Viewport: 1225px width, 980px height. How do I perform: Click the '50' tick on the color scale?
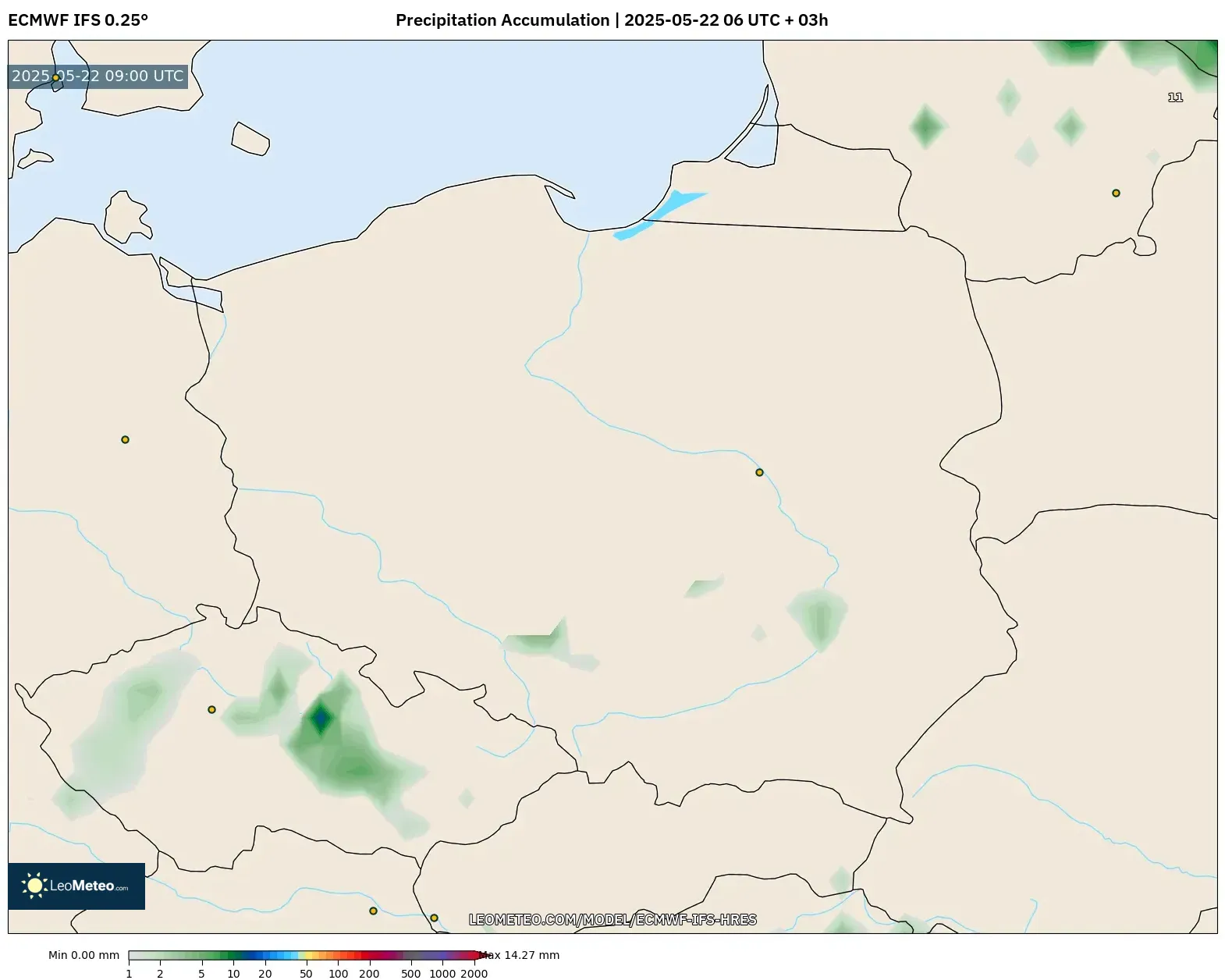(x=306, y=973)
